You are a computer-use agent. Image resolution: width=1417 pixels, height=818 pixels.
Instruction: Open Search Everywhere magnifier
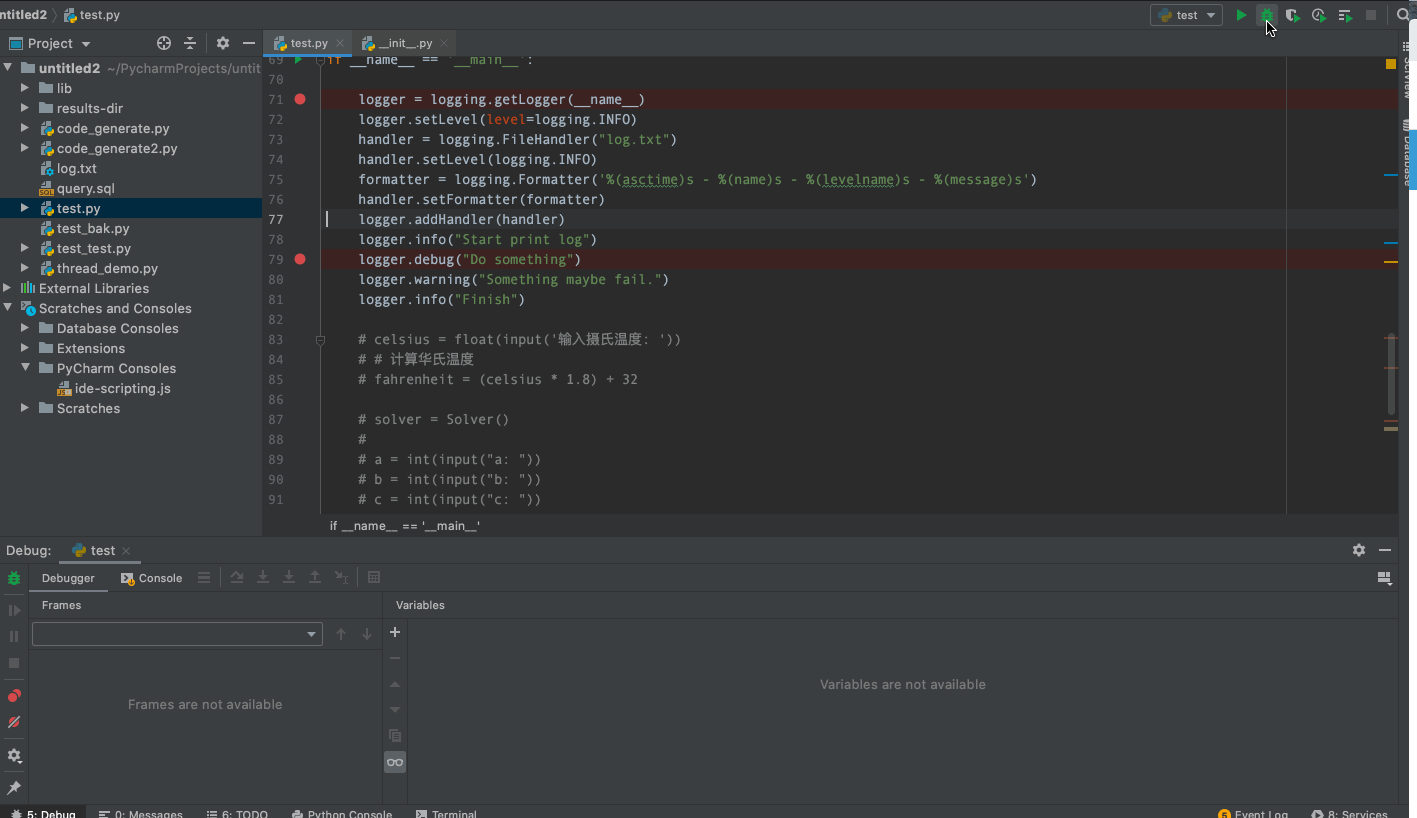[1403, 15]
